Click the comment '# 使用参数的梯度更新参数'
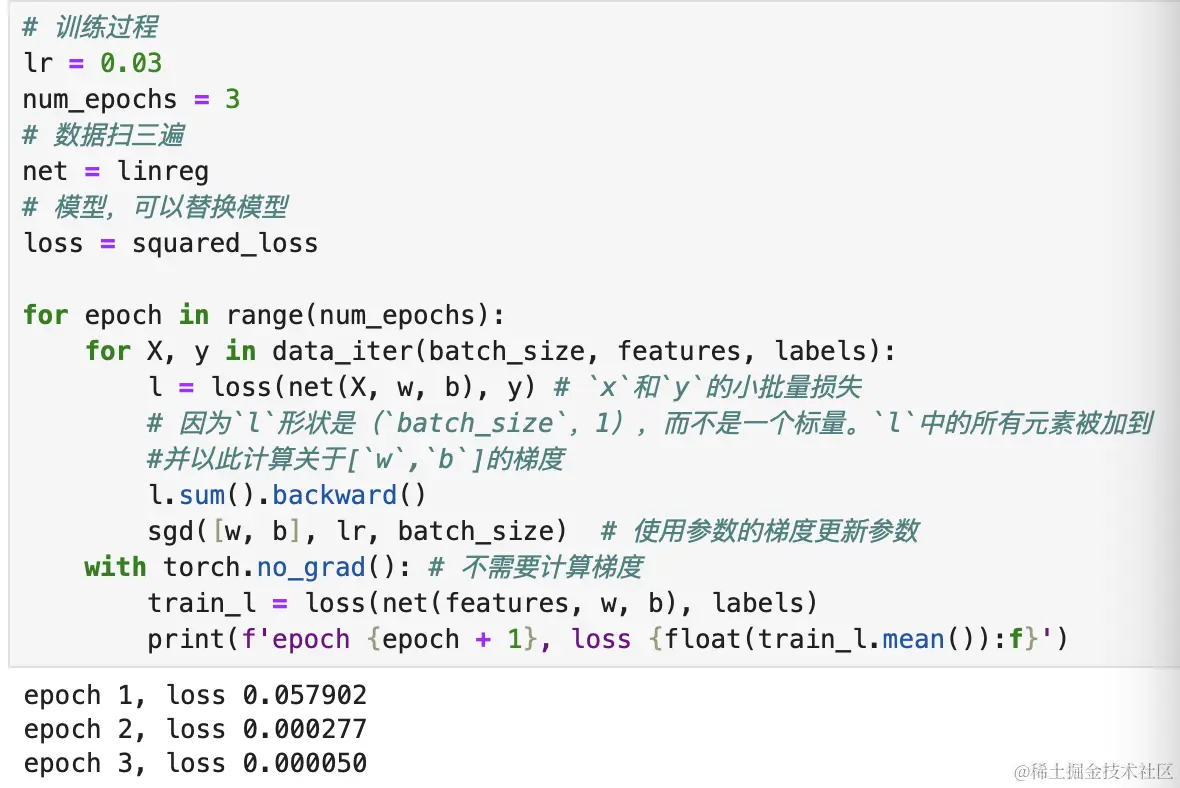Image resolution: width=1180 pixels, height=788 pixels. (x=760, y=531)
